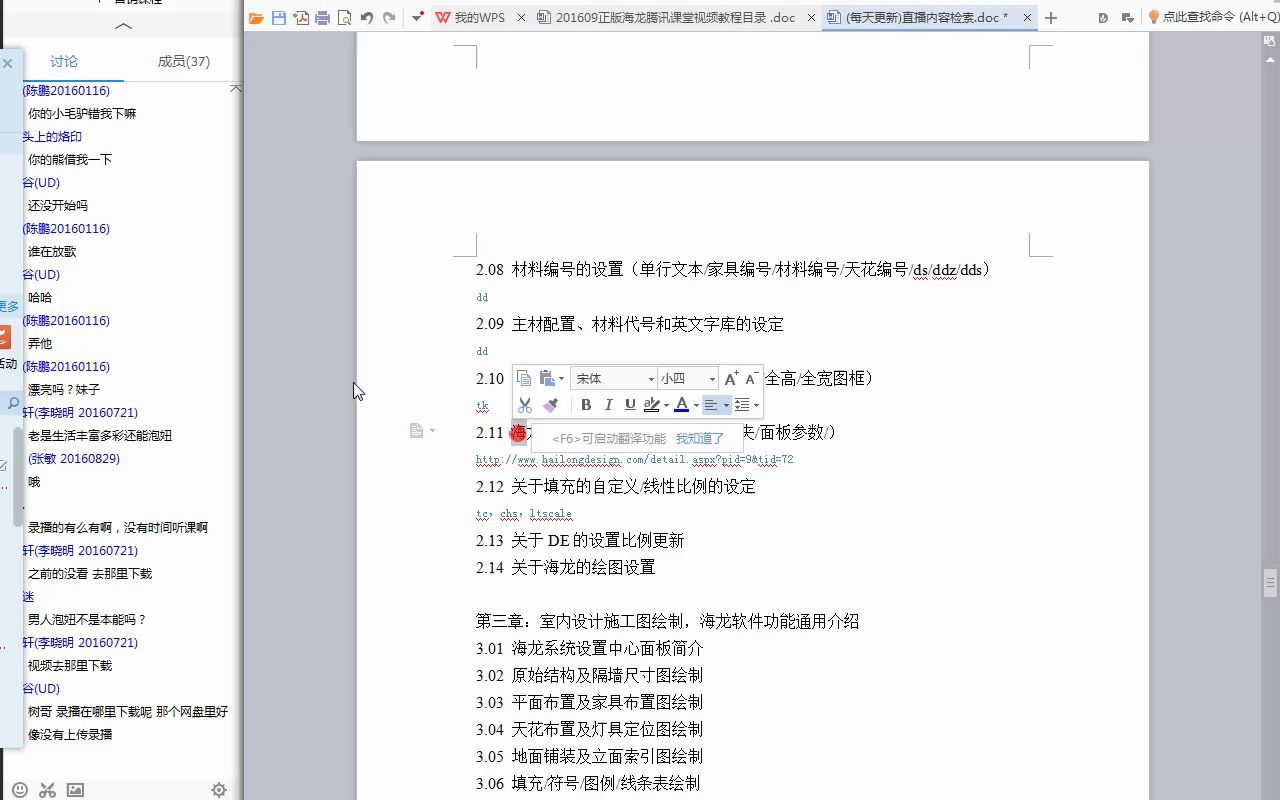Click the chat user name 头上的烙印
This screenshot has width=1280, height=800.
(x=53, y=136)
